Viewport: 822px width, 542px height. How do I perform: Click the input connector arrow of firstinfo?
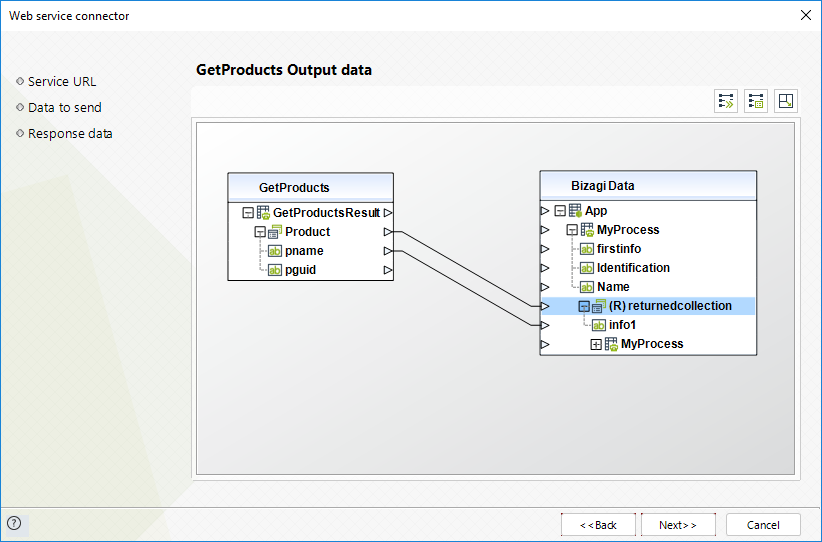point(545,249)
